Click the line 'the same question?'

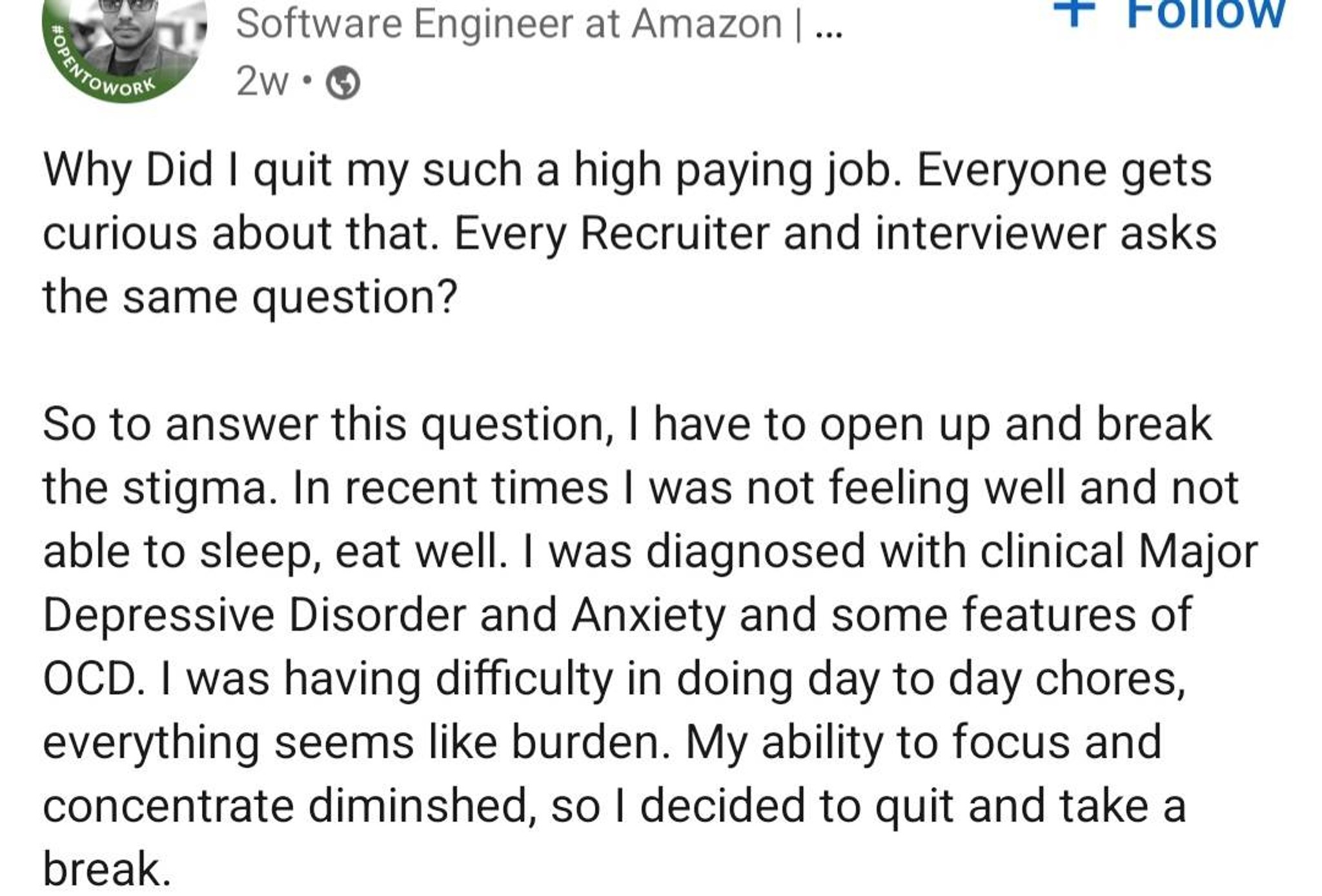click(250, 297)
